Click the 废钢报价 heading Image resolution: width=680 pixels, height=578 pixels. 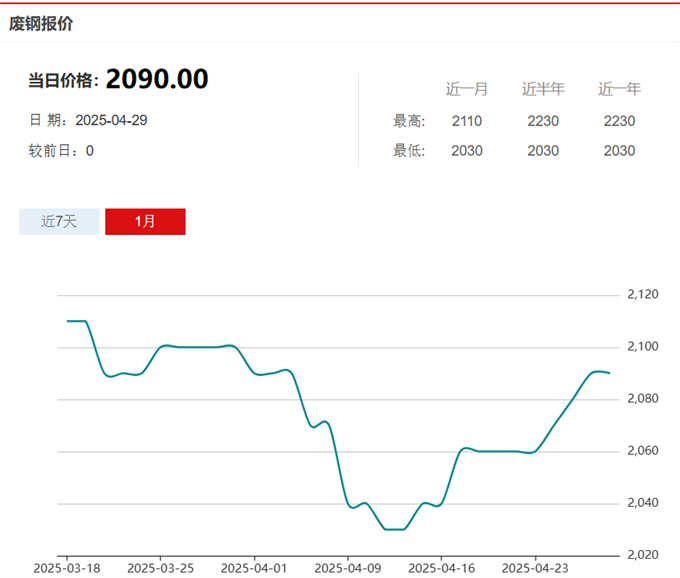pyautogui.click(x=41, y=23)
